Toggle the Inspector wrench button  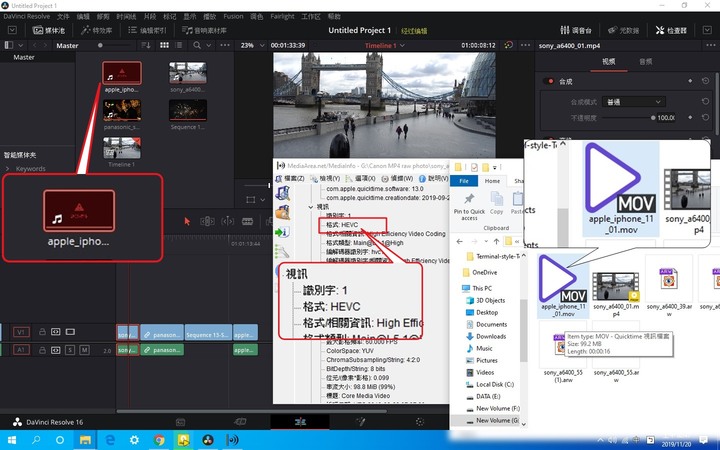coord(671,30)
